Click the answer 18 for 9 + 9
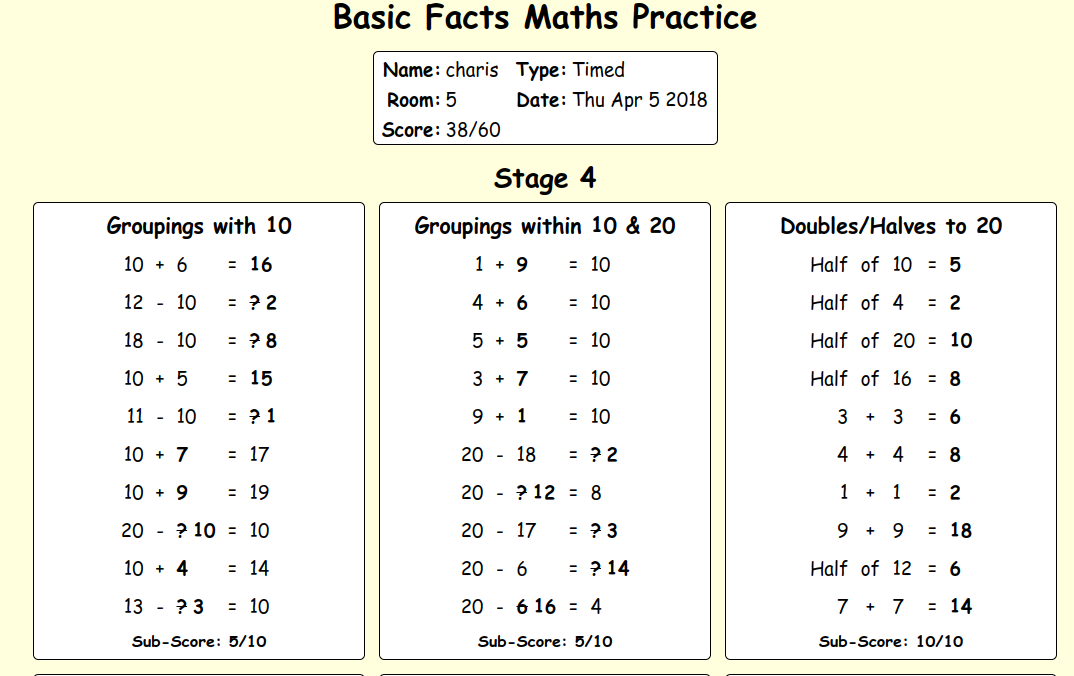This screenshot has height=676, width=1074. pyautogui.click(x=961, y=530)
